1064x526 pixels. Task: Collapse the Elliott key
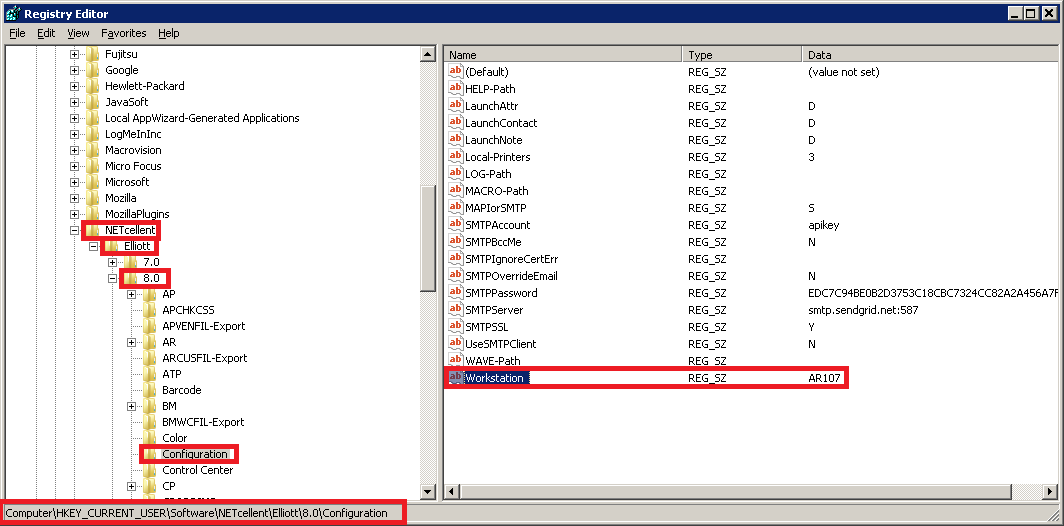tap(94, 246)
